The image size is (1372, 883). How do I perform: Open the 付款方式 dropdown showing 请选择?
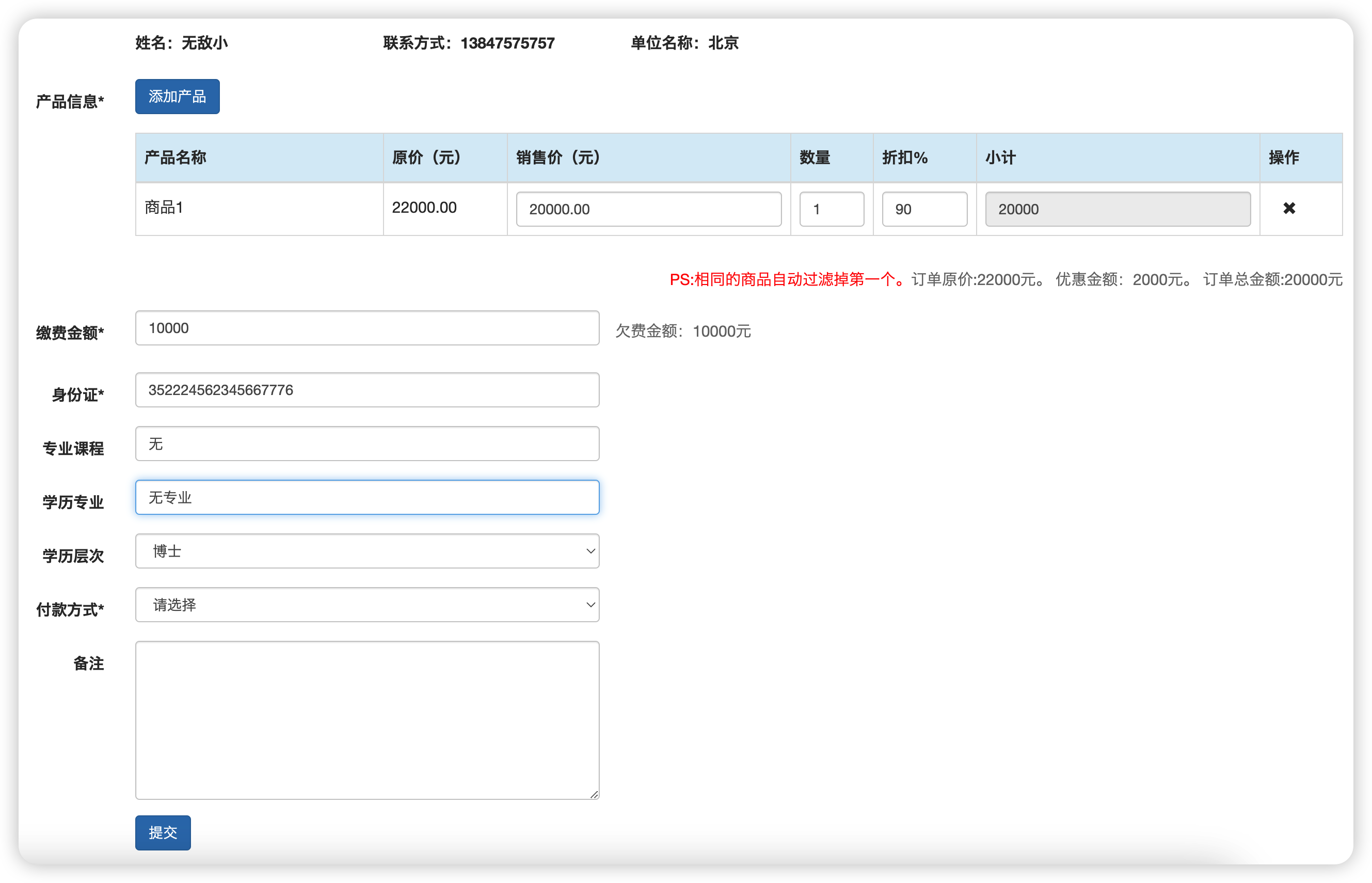pyautogui.click(x=368, y=604)
